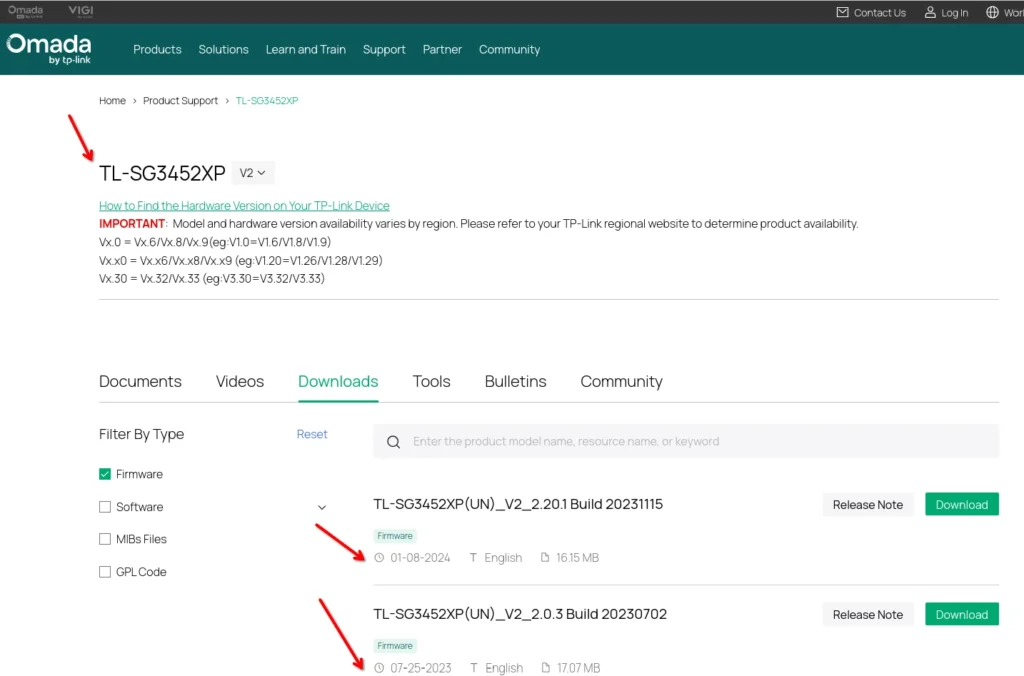Switch to the Community tab below product
The image size is (1024, 676).
point(621,381)
